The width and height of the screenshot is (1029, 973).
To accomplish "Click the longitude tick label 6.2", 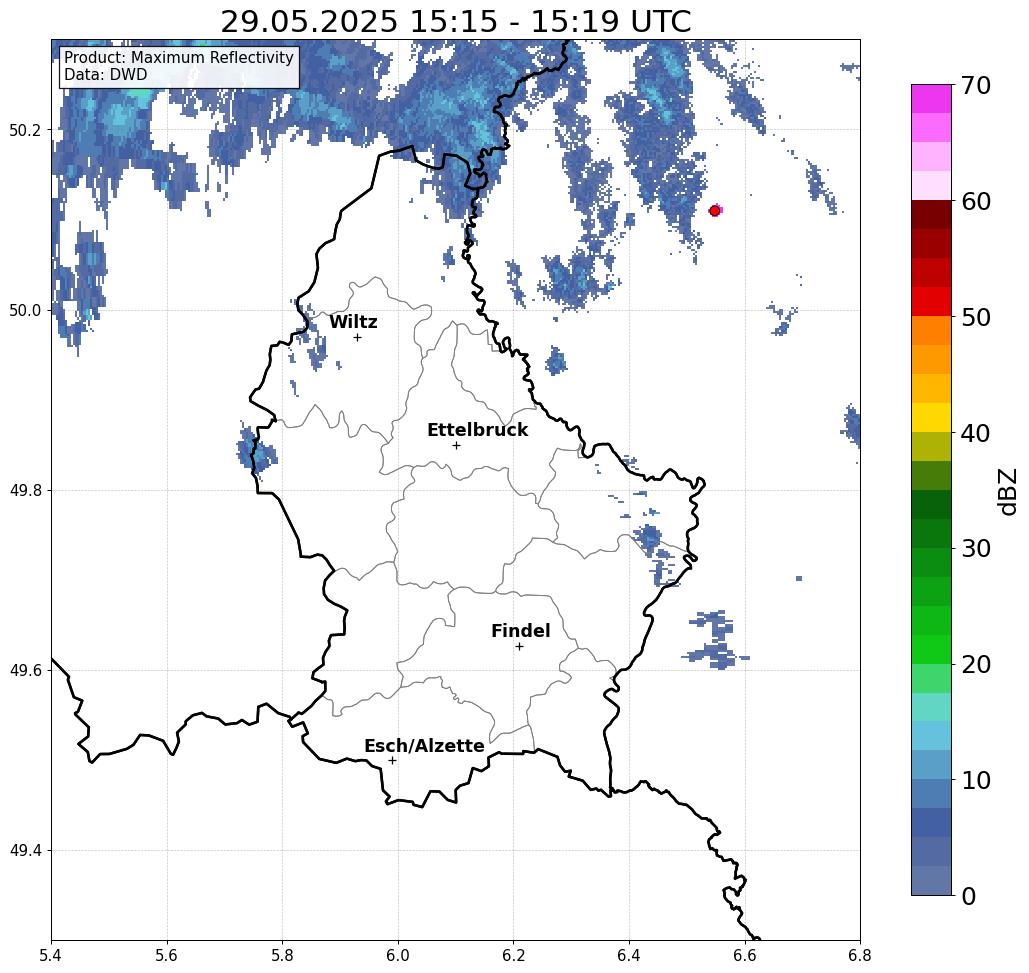I will tap(513, 955).
